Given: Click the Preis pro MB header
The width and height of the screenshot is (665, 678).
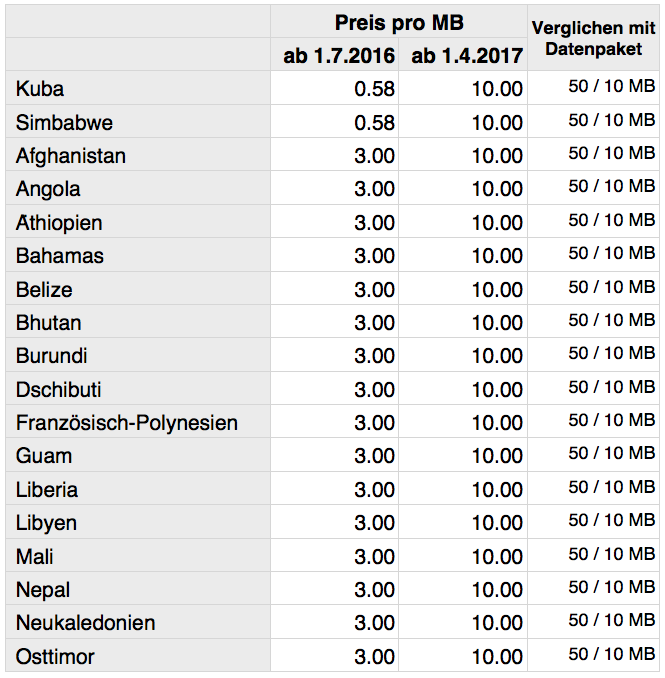Looking at the screenshot, I should pos(399,22).
